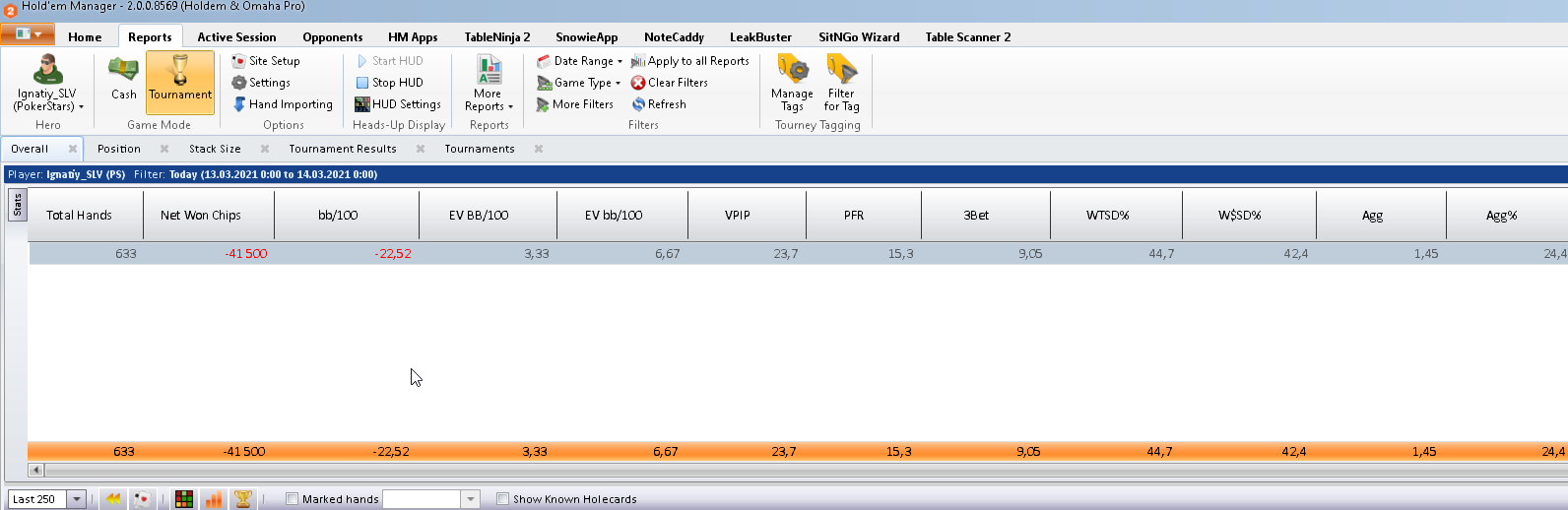
Task: Refresh the report data
Action: coord(659,104)
